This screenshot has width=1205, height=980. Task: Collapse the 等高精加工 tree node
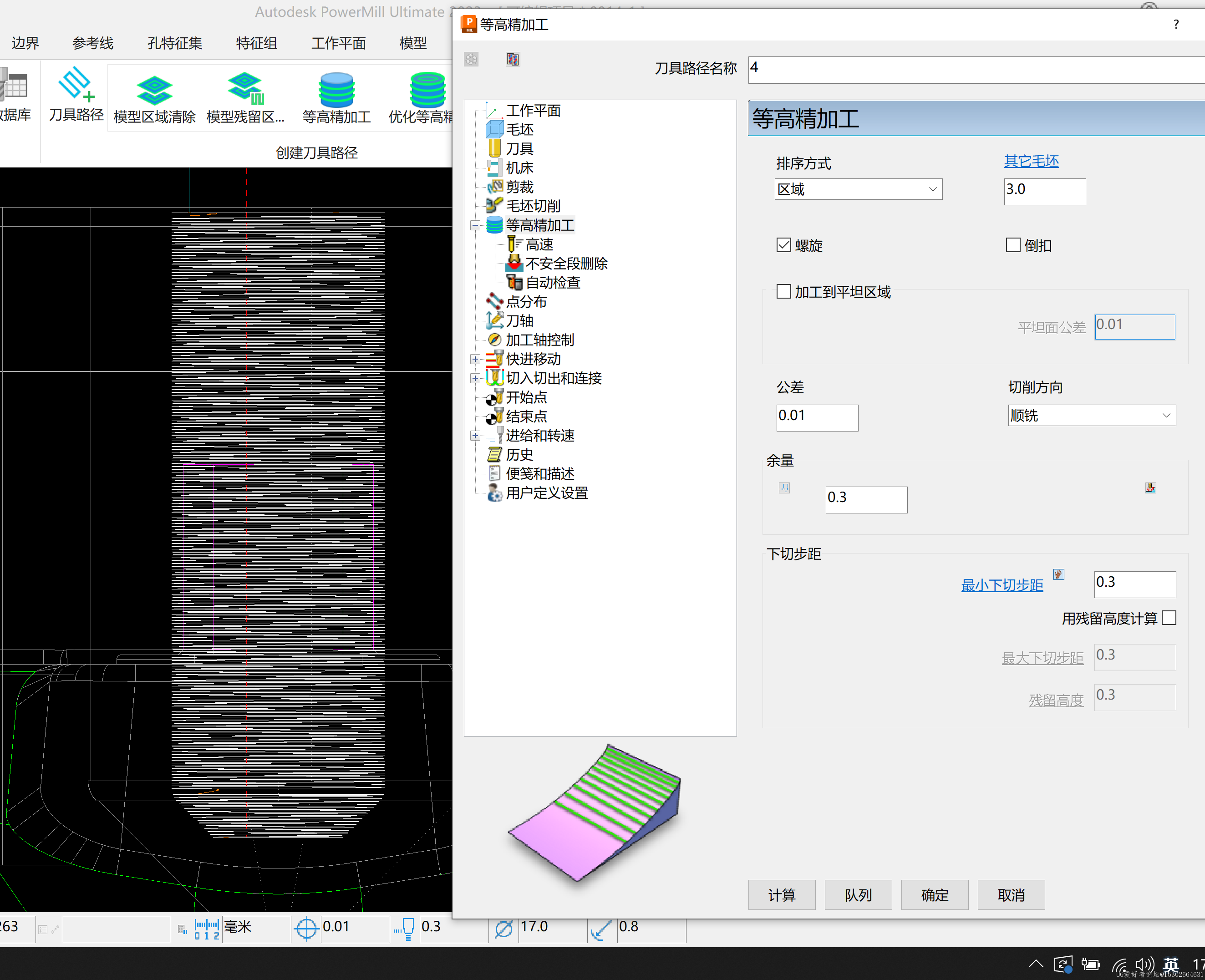pos(475,225)
